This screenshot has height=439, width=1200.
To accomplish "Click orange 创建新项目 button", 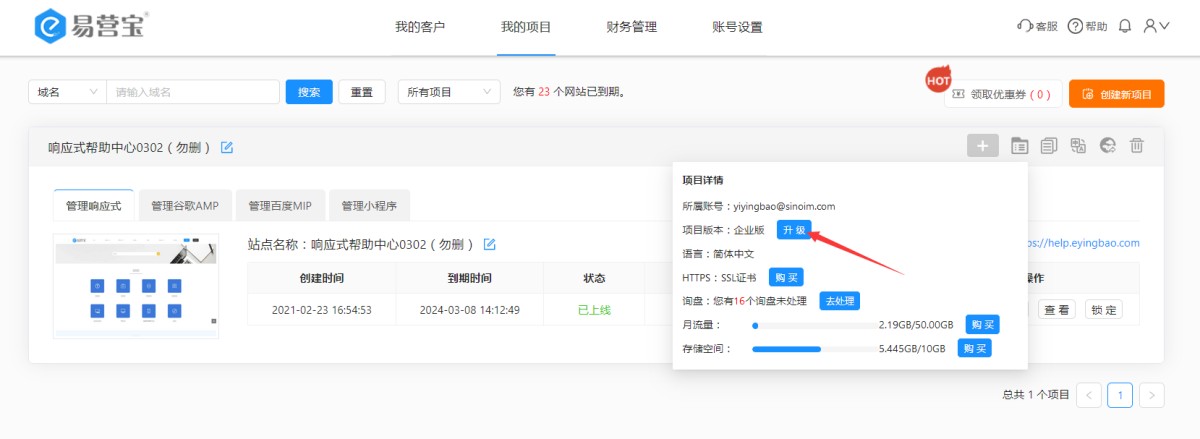I will coord(1116,94).
